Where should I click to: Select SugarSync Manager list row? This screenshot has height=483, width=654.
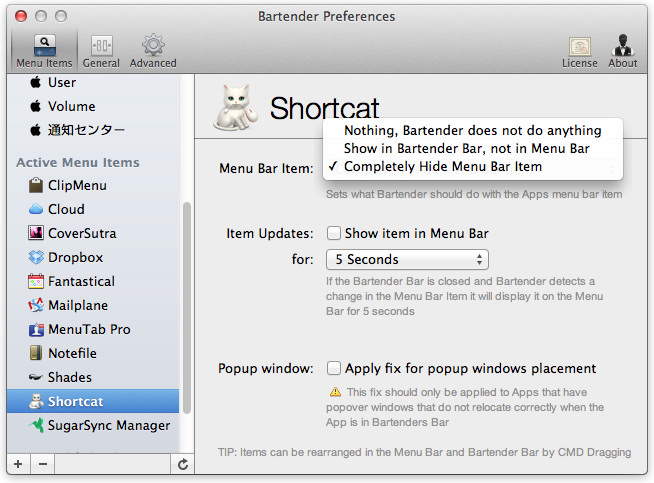pos(93,425)
